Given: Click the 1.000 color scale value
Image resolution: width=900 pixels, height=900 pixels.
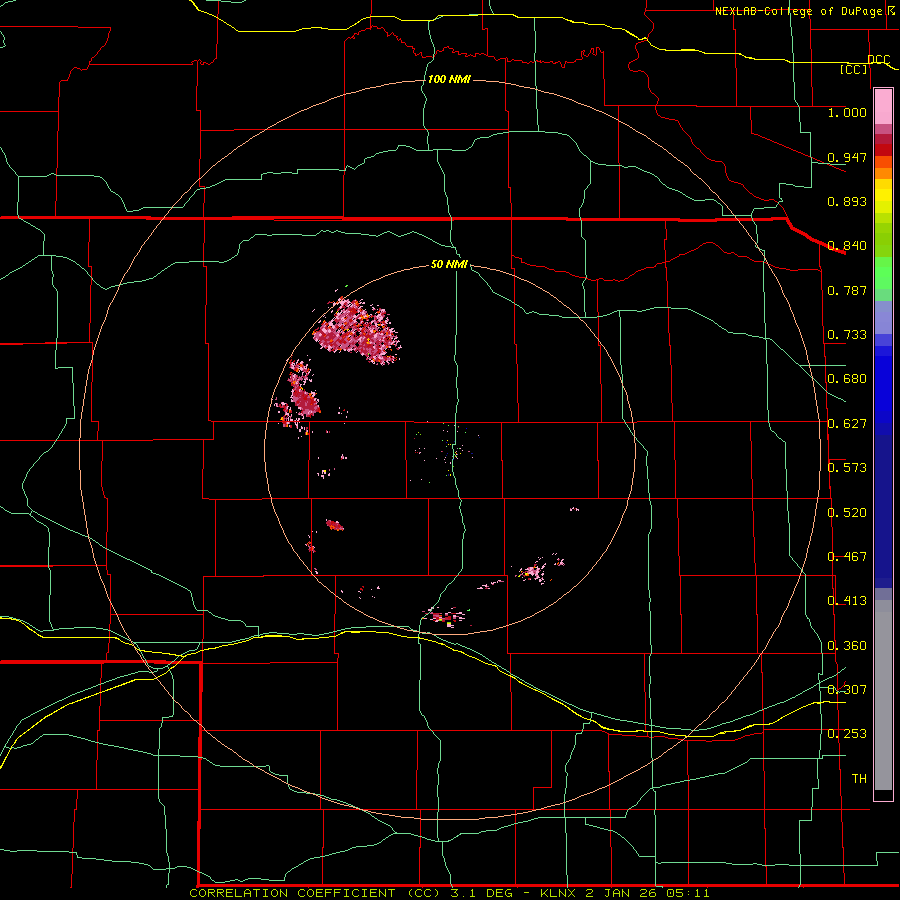Looking at the screenshot, I should [847, 112].
